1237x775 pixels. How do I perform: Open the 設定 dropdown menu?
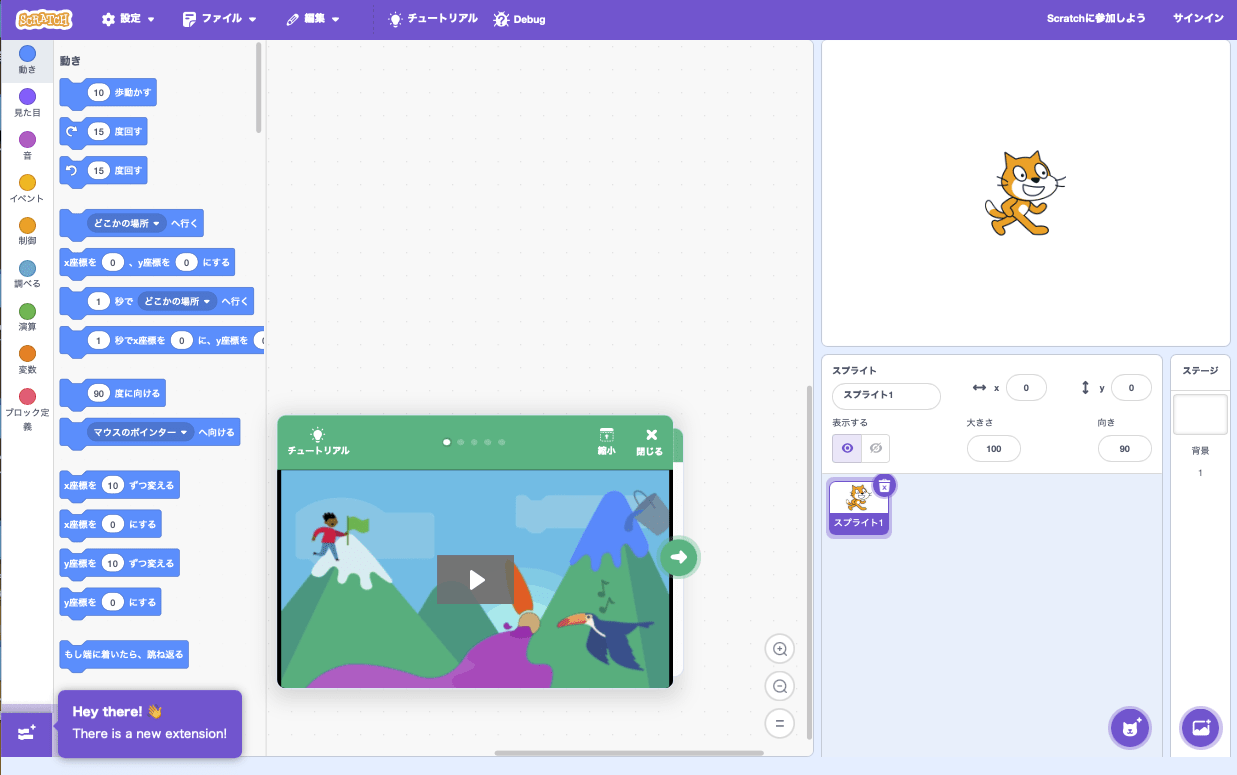(128, 19)
